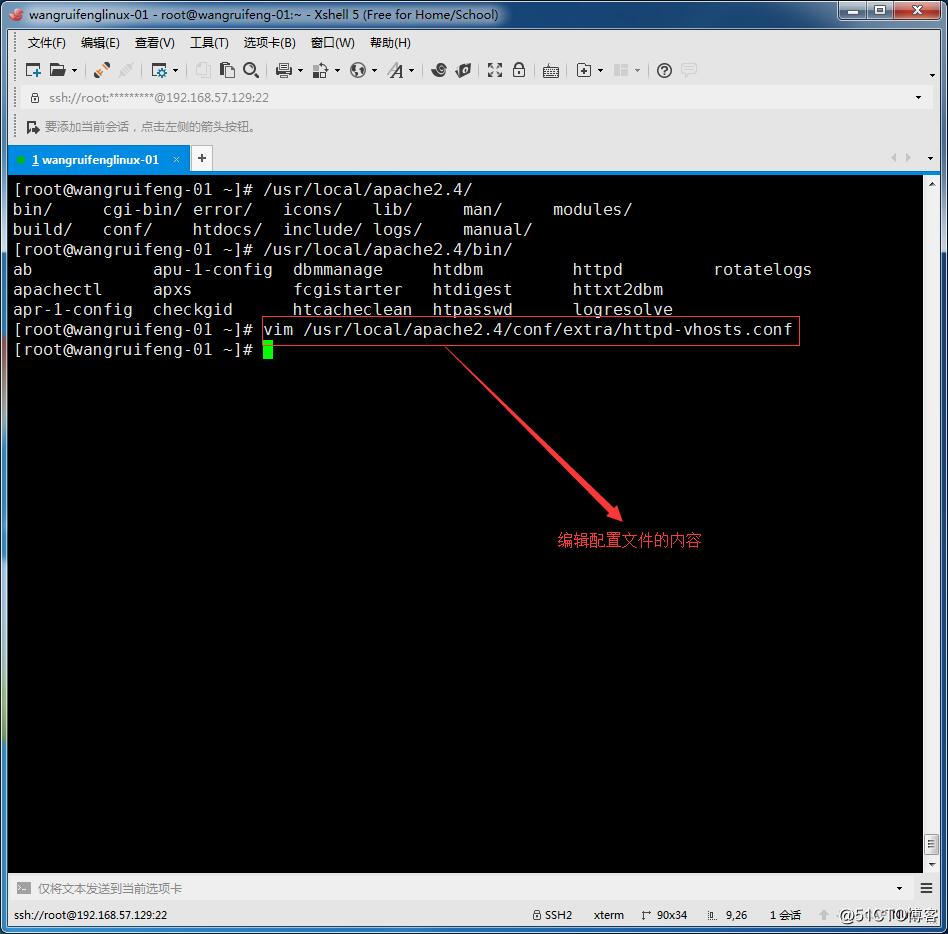Viewport: 948px width, 934px height.
Task: Open the 帮助(H) menu
Action: [x=390, y=42]
